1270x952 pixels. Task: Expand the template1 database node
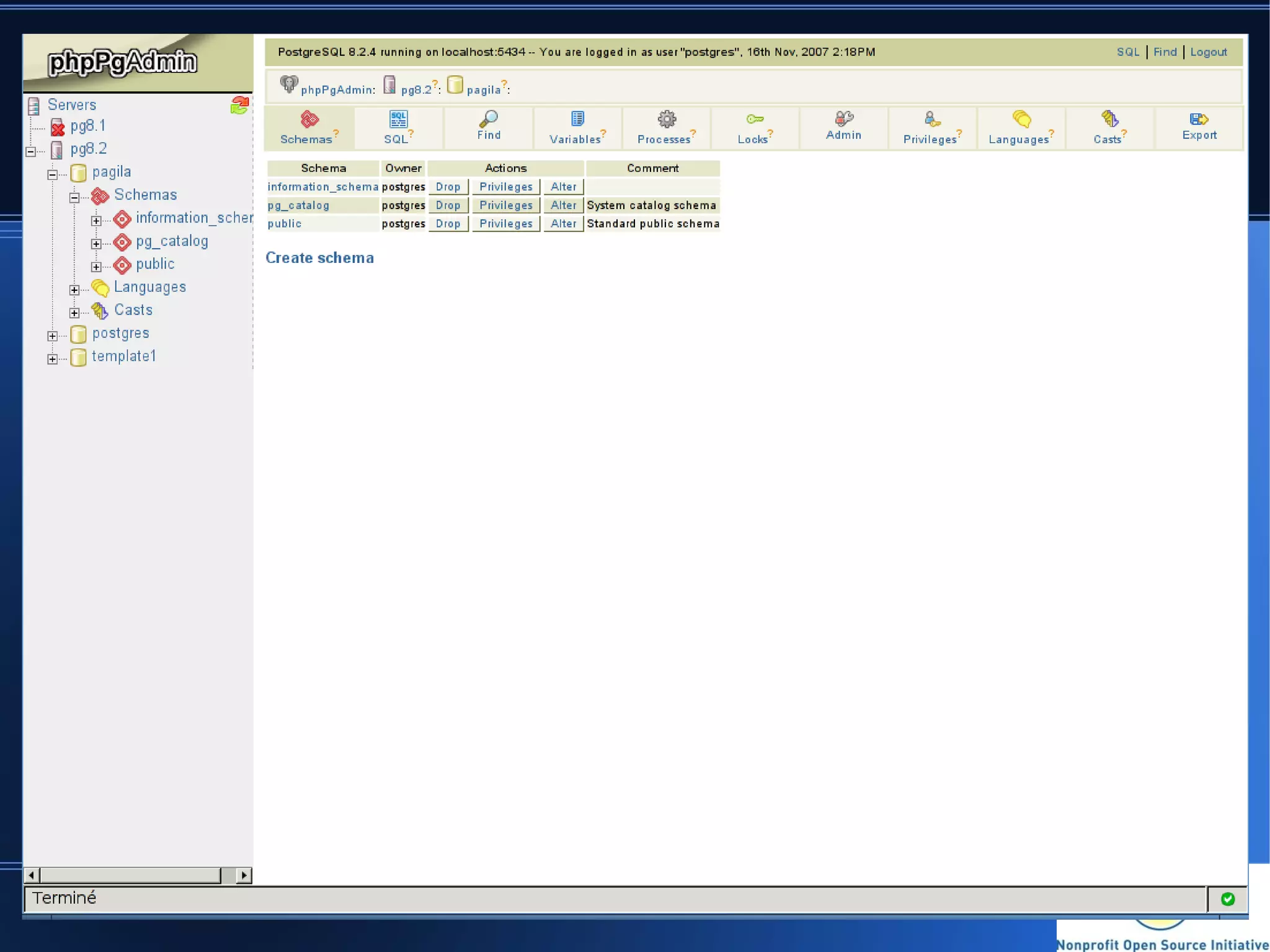click(53, 358)
